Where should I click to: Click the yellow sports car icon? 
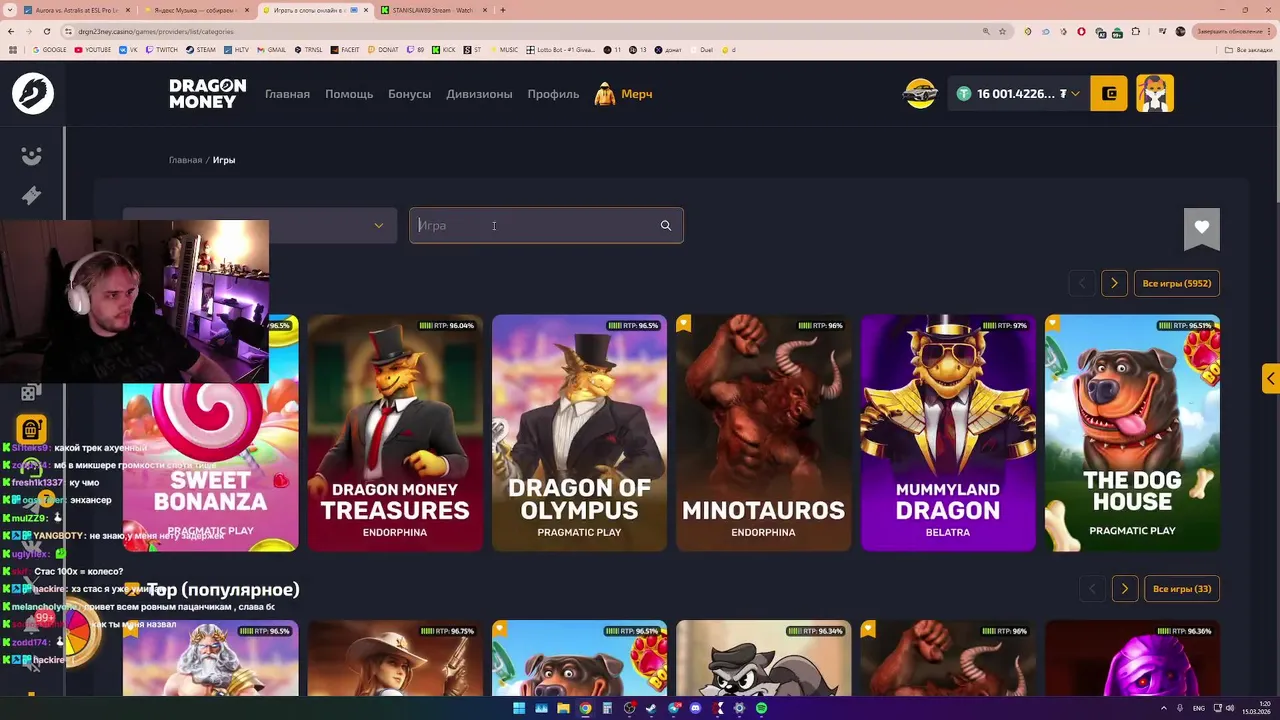click(x=920, y=93)
